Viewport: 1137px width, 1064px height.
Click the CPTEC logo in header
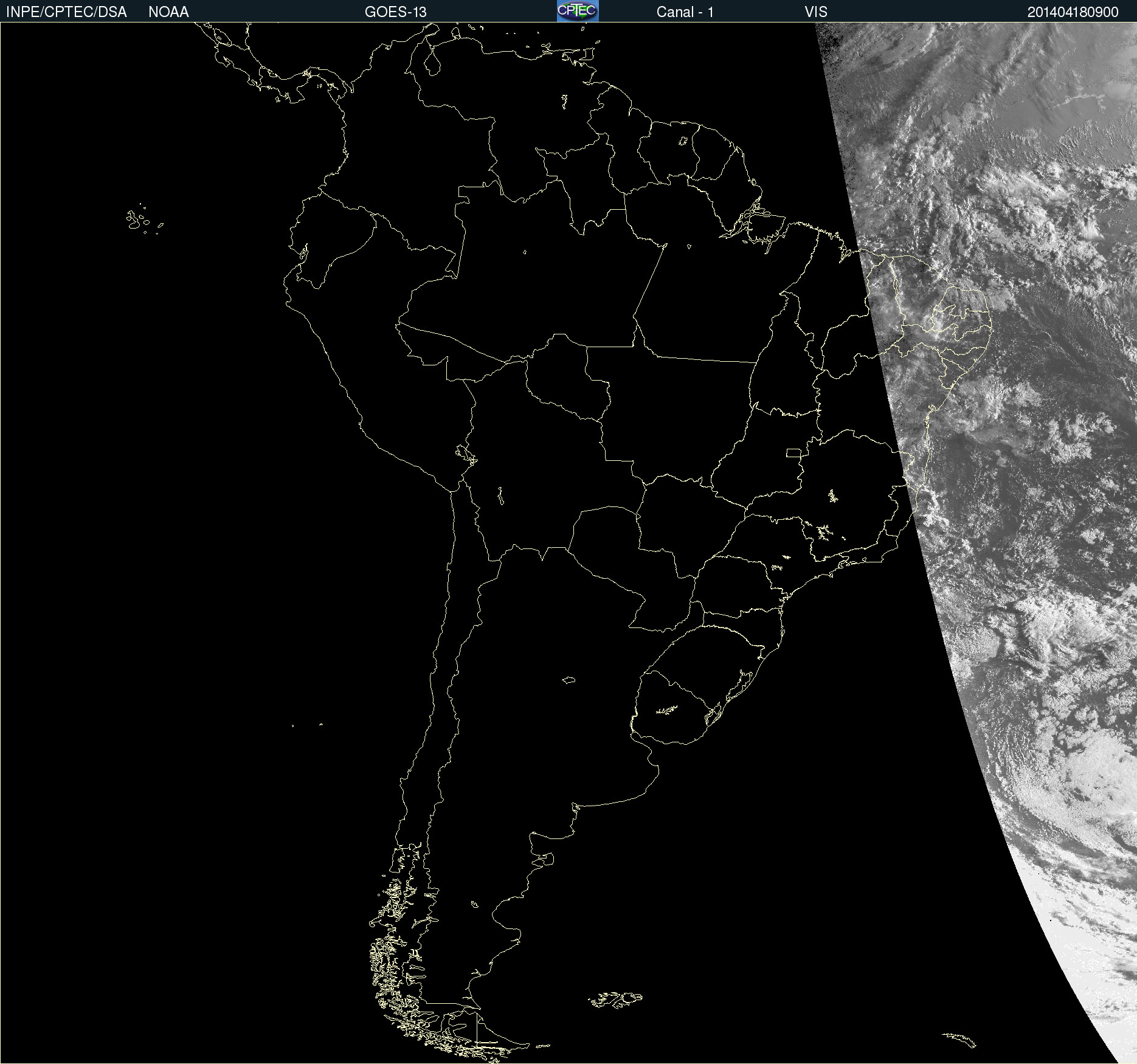click(578, 11)
